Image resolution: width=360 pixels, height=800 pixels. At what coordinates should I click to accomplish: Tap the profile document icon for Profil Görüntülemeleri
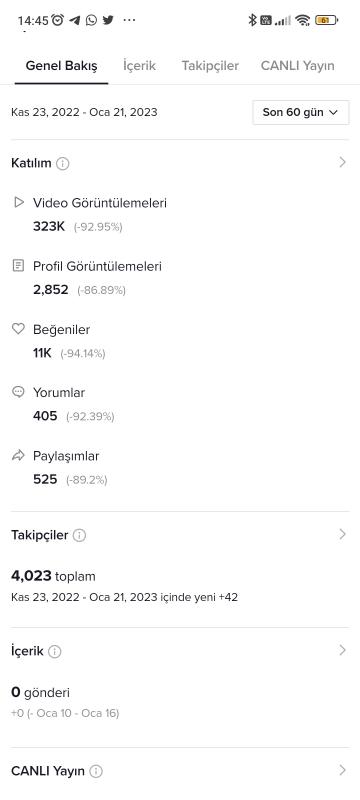coord(18,265)
